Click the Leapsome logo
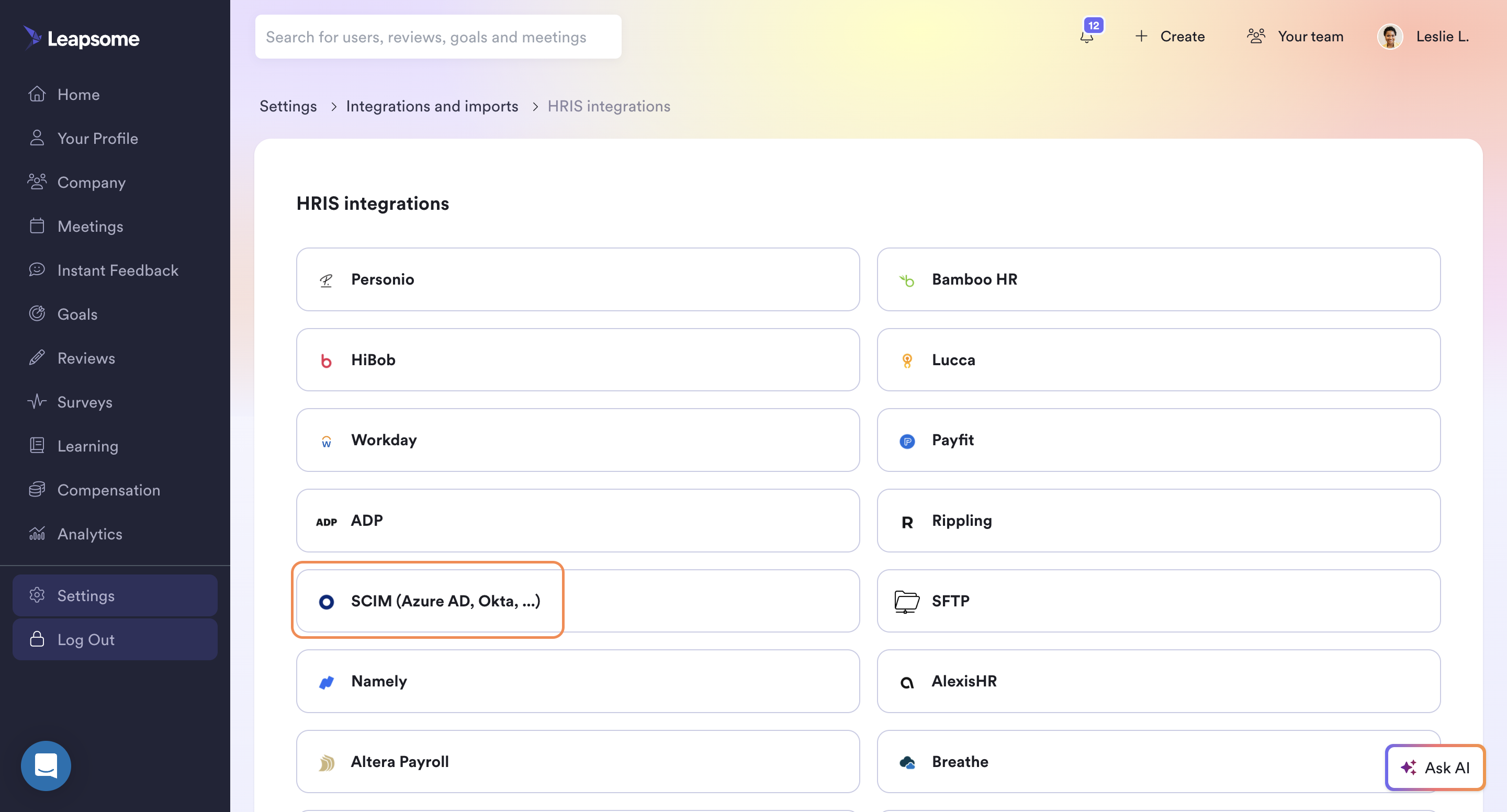This screenshot has height=812, width=1507. coord(81,38)
